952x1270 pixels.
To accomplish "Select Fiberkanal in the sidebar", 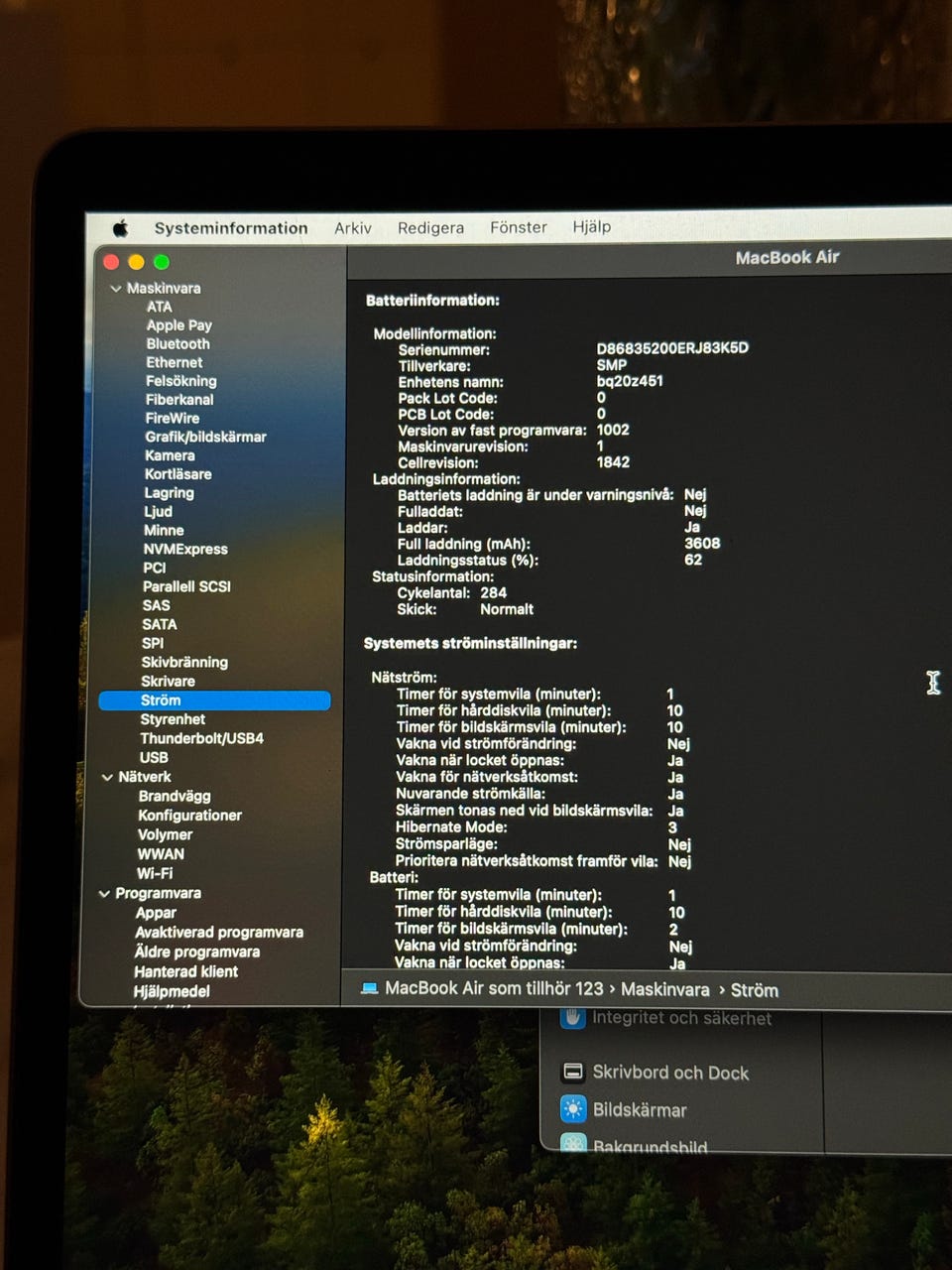I will (x=179, y=400).
